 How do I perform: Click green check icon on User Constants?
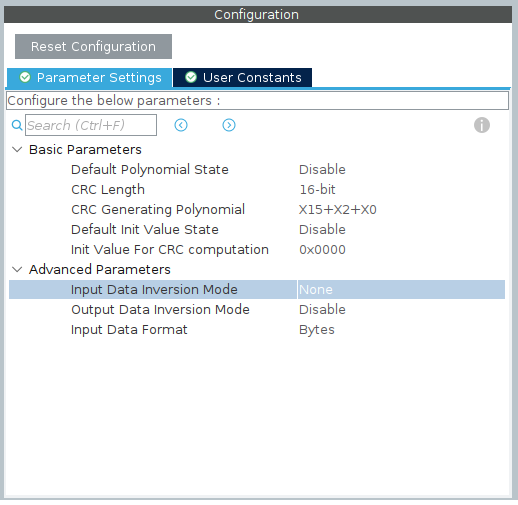[x=191, y=77]
